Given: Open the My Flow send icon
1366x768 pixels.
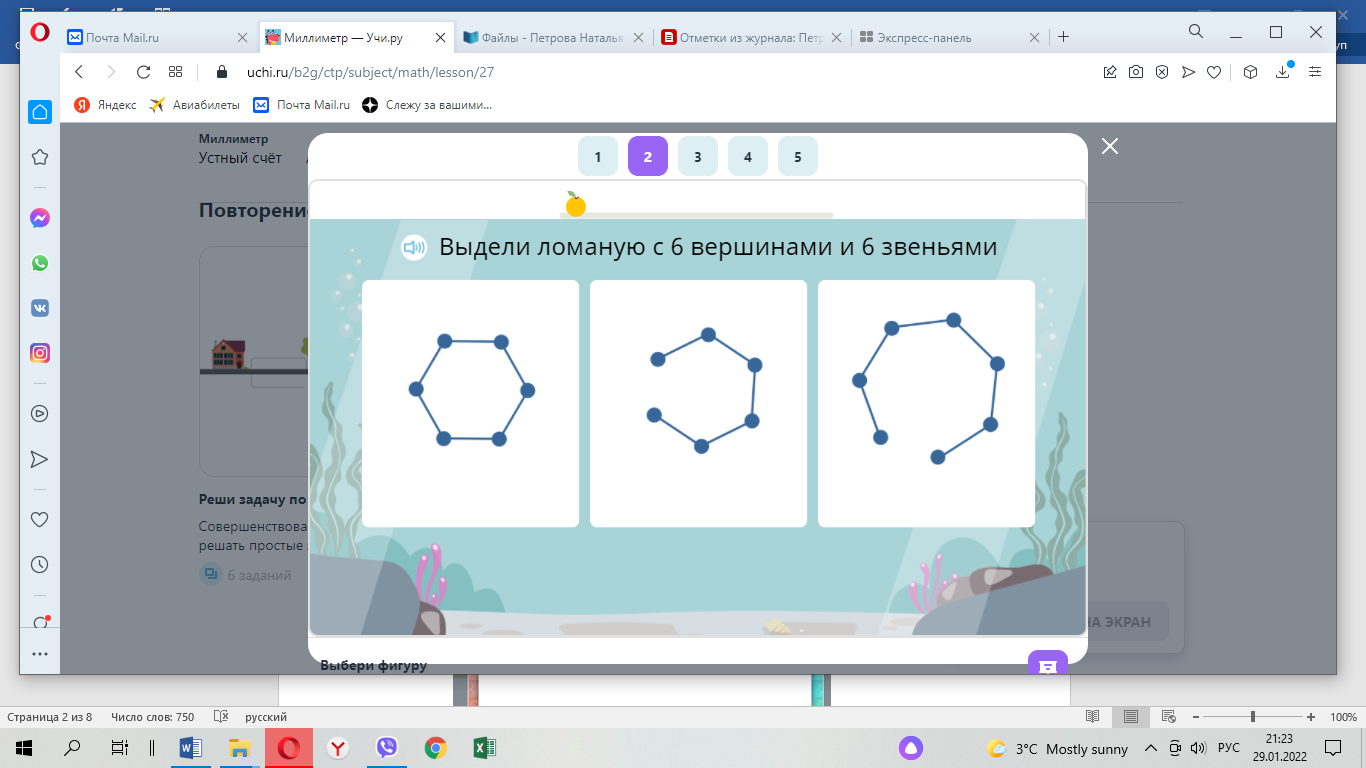Looking at the screenshot, I should point(1188,72).
